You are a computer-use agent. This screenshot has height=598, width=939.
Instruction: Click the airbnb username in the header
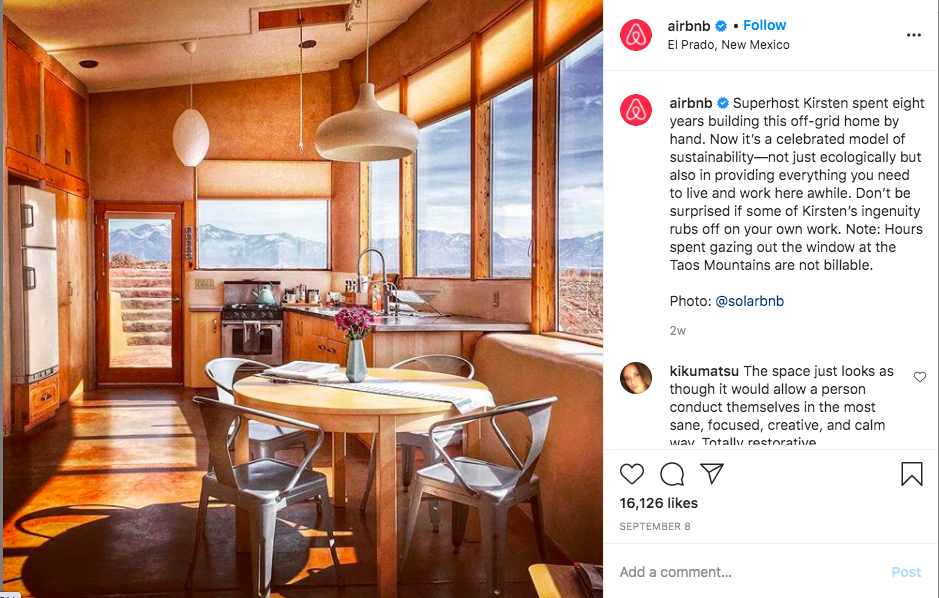pos(689,26)
